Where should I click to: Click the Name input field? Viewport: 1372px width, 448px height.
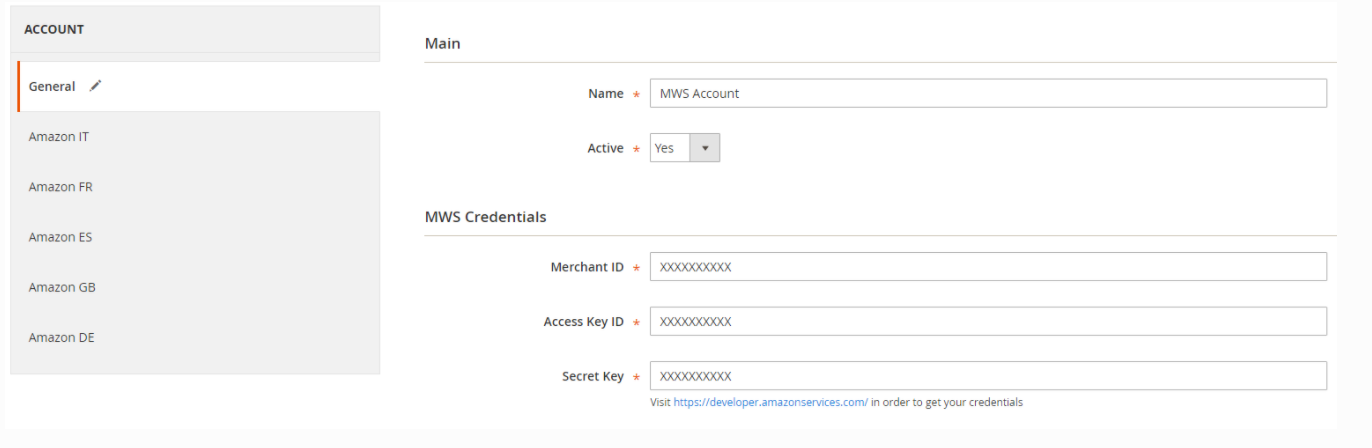(988, 93)
